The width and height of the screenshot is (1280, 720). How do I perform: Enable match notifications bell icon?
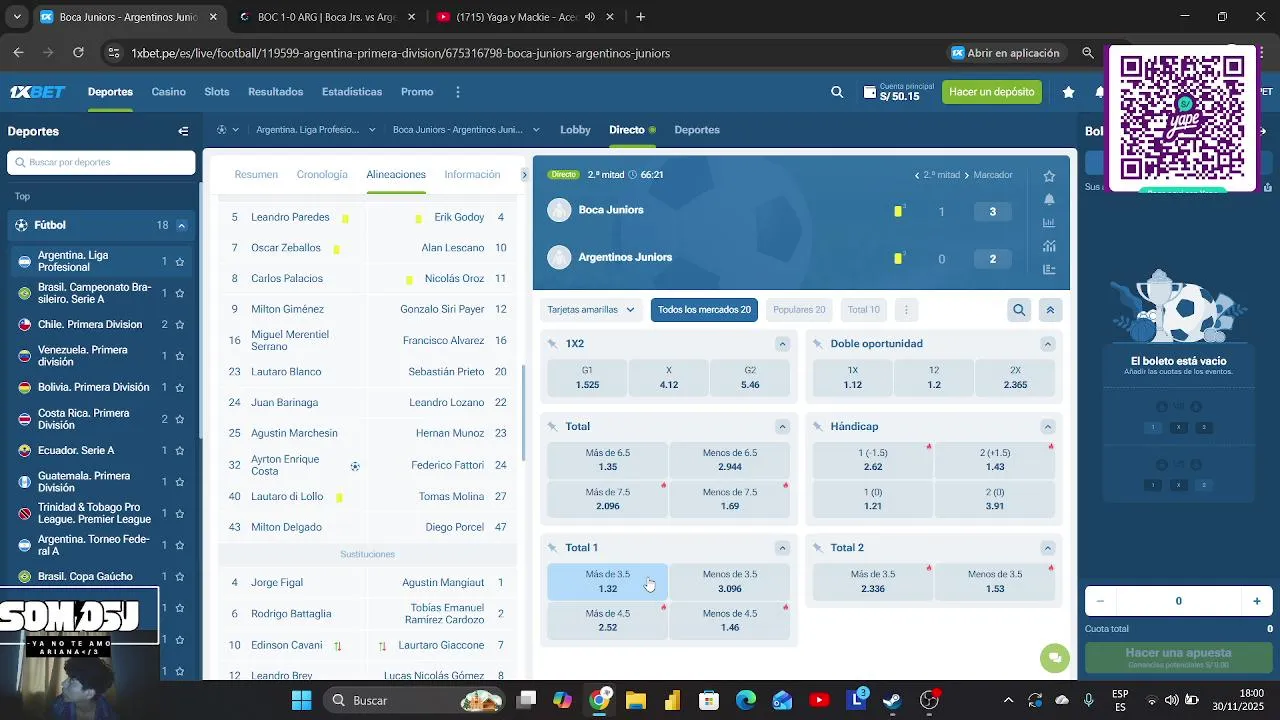[x=1049, y=199]
